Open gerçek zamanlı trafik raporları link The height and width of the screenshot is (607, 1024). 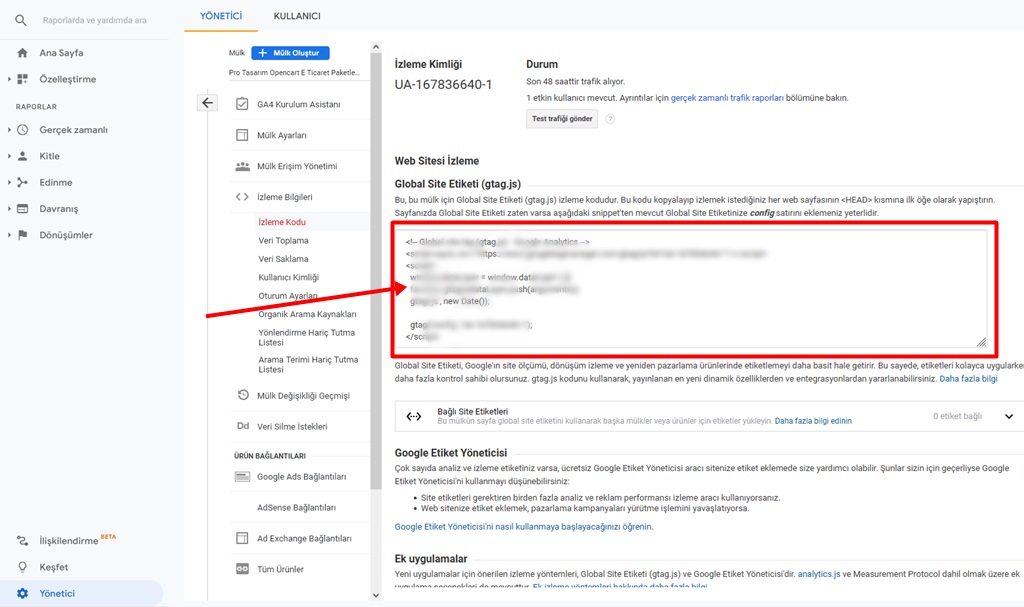coord(727,98)
